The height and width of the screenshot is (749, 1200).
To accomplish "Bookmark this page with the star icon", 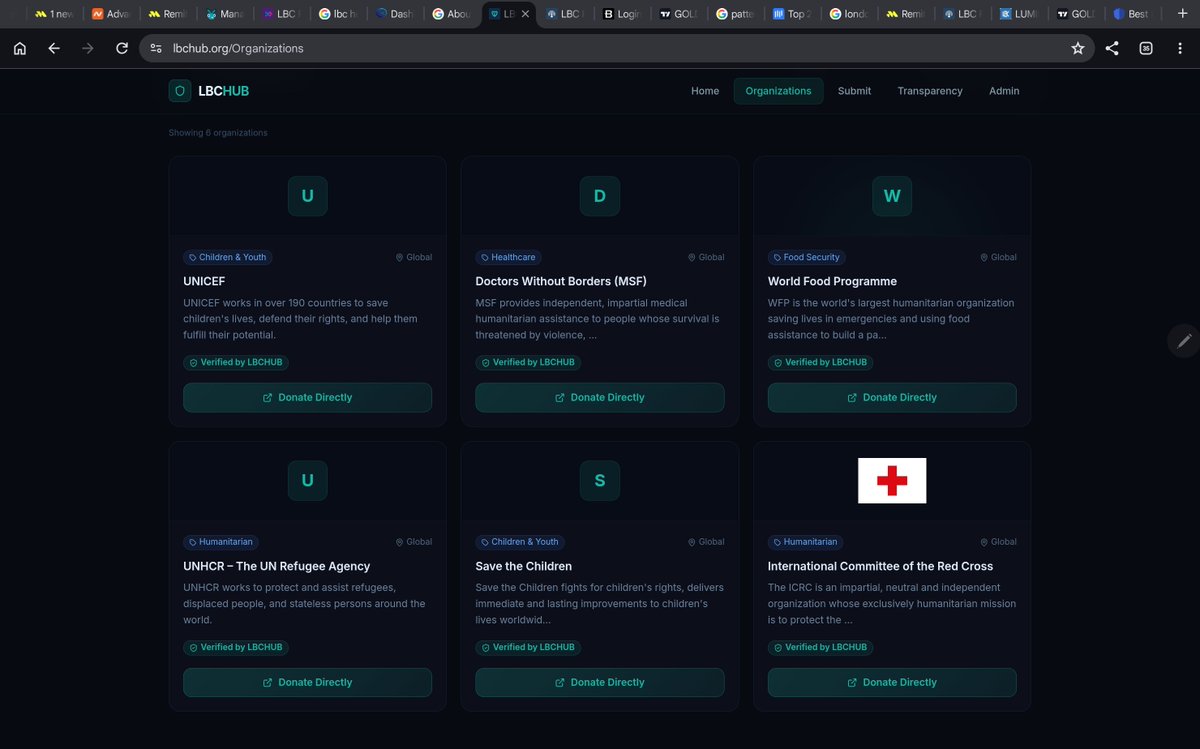I will [x=1077, y=48].
